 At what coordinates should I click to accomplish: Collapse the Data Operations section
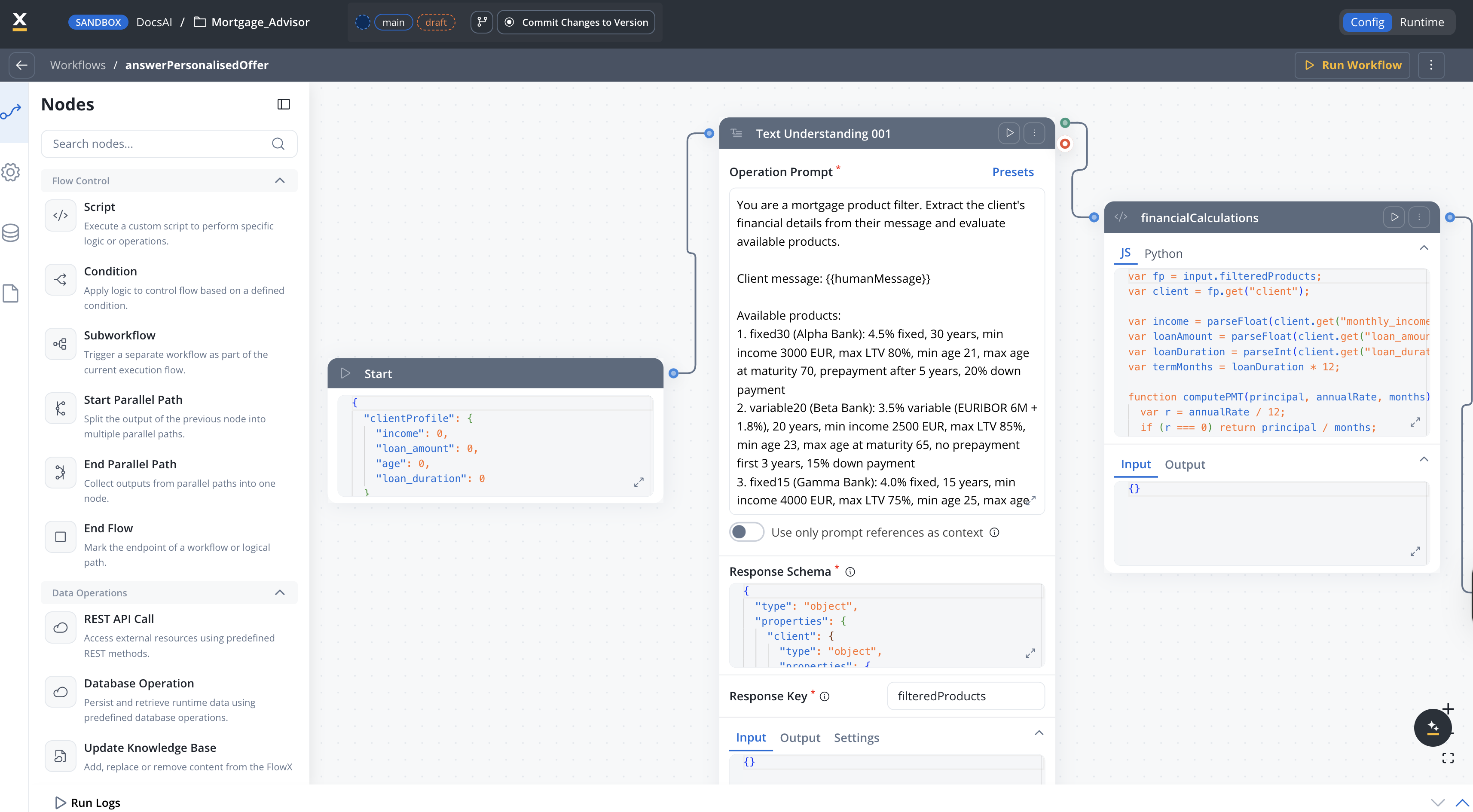[x=280, y=592]
